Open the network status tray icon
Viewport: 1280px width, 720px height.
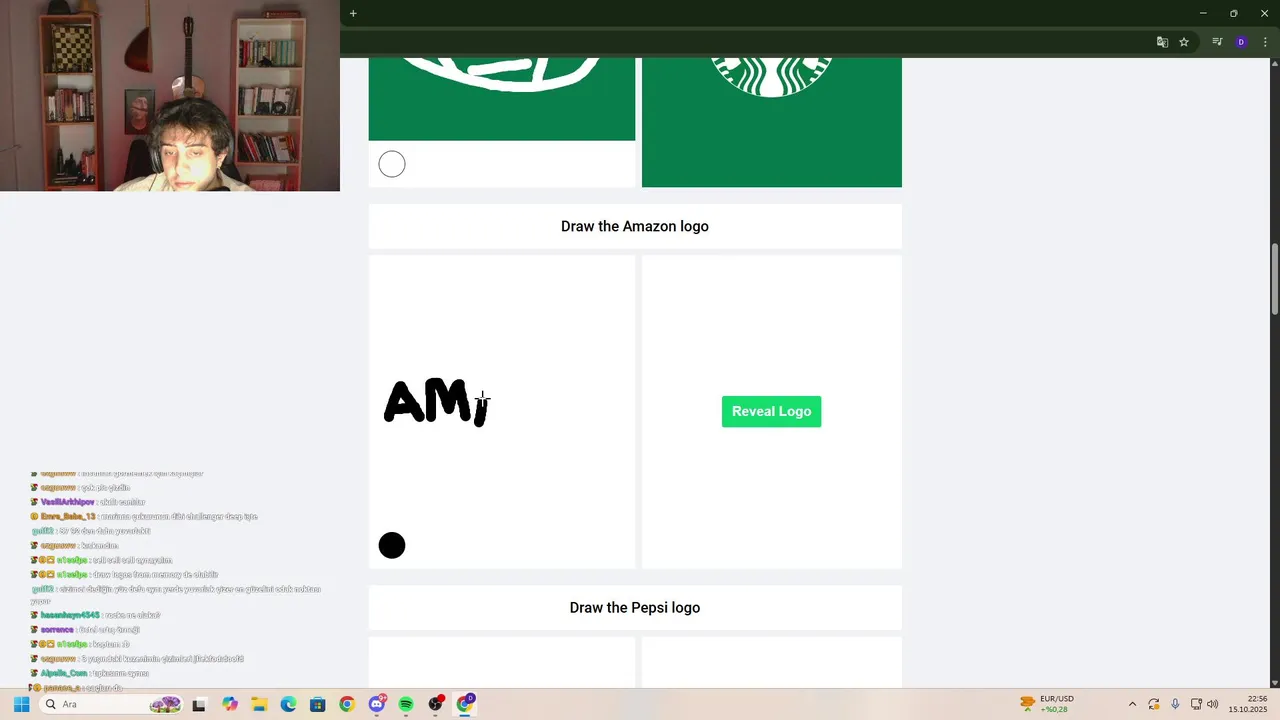tap(1196, 704)
